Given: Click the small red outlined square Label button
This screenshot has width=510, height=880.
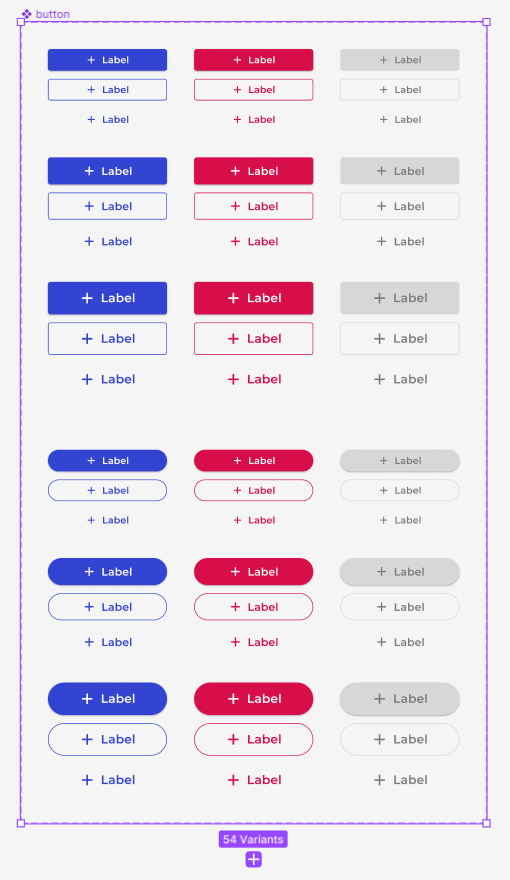Looking at the screenshot, I should (x=254, y=90).
